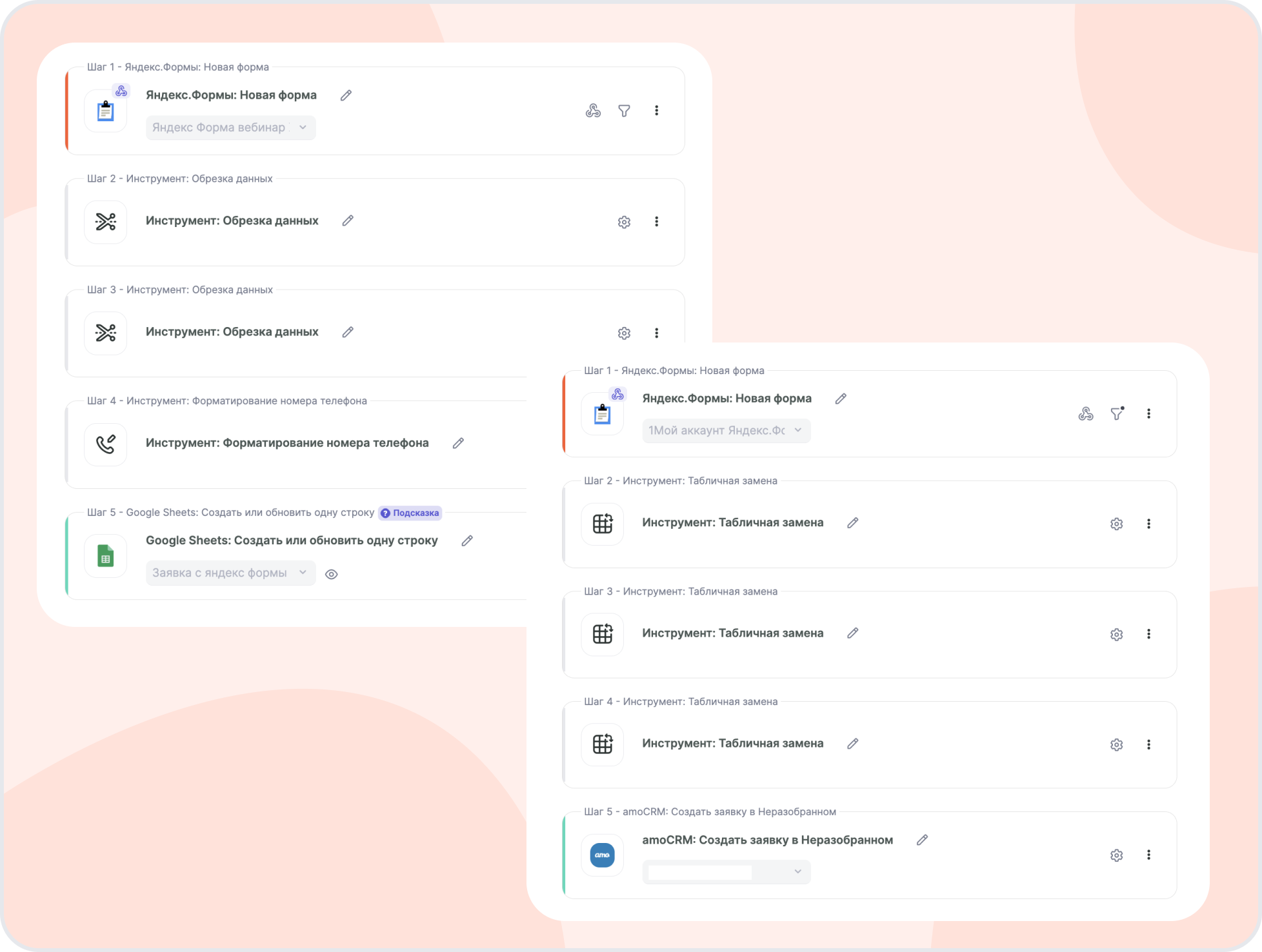
Task: Click the bold title 'Google Sheets: Создать или обновить одну строку'
Action: click(292, 540)
